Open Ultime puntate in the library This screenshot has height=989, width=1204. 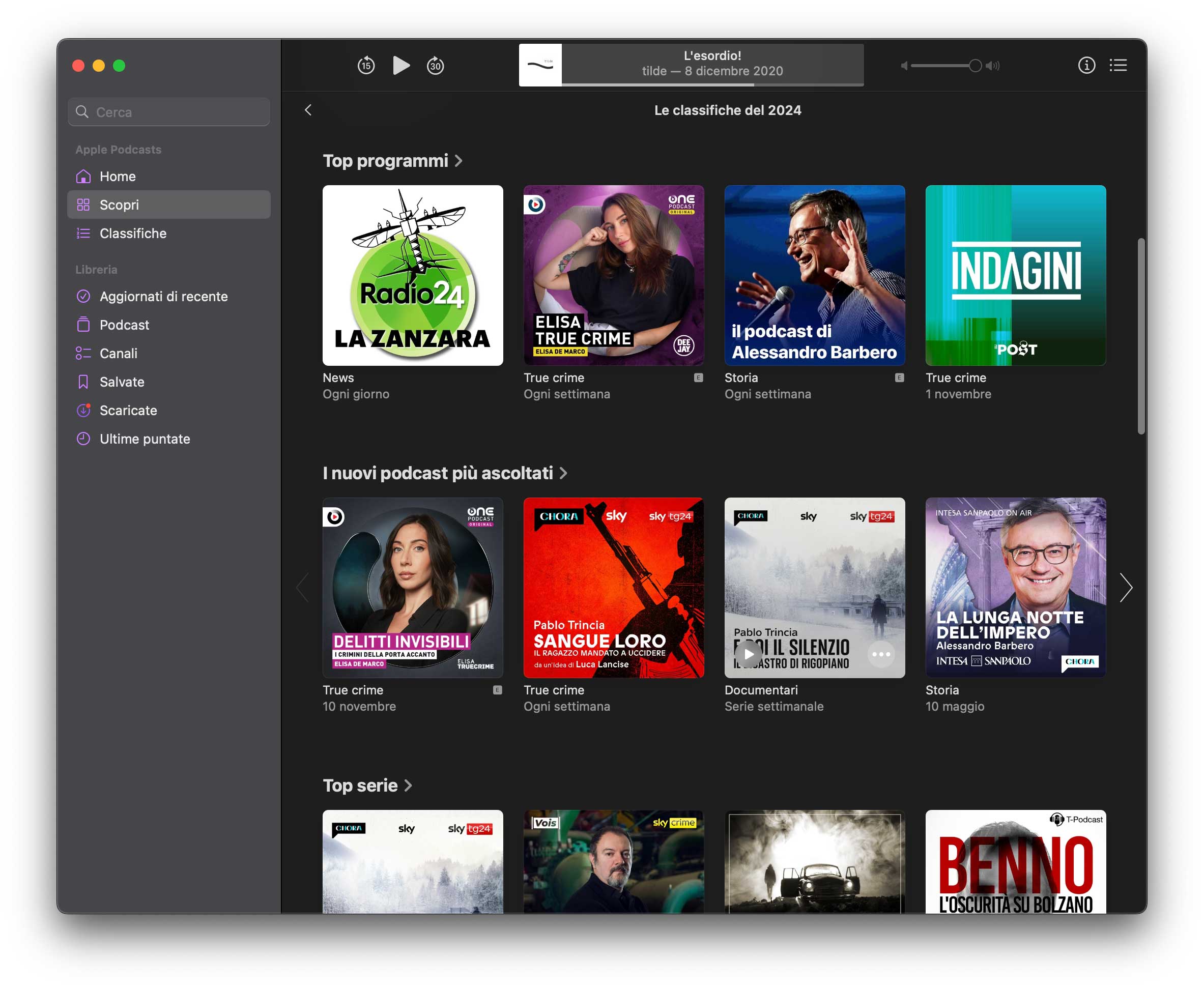point(145,439)
